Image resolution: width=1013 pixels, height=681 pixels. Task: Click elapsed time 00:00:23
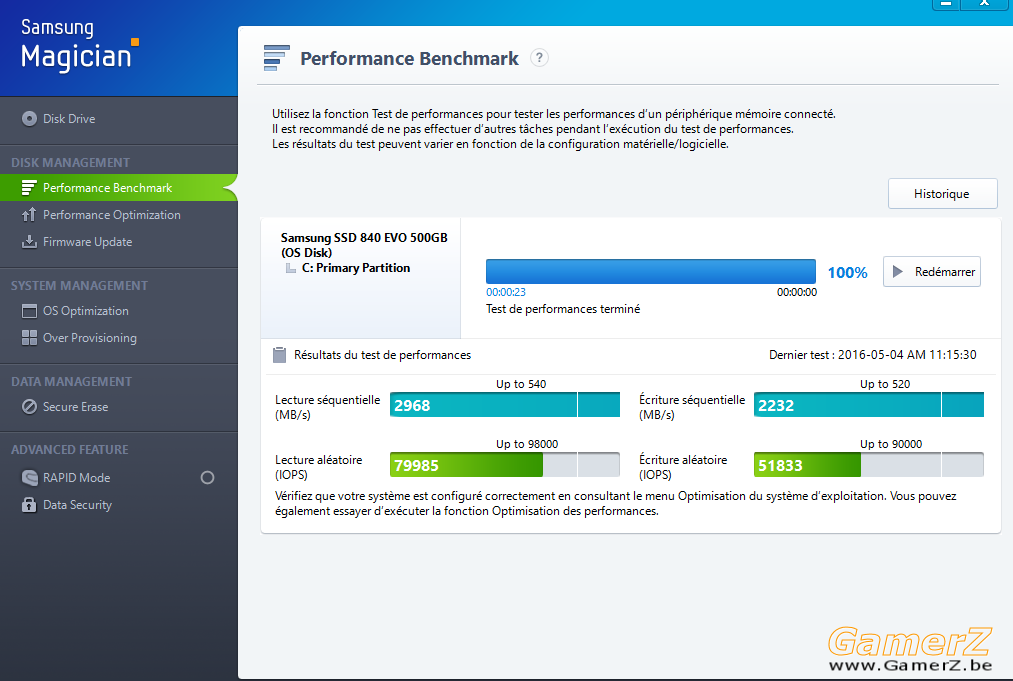[506, 292]
